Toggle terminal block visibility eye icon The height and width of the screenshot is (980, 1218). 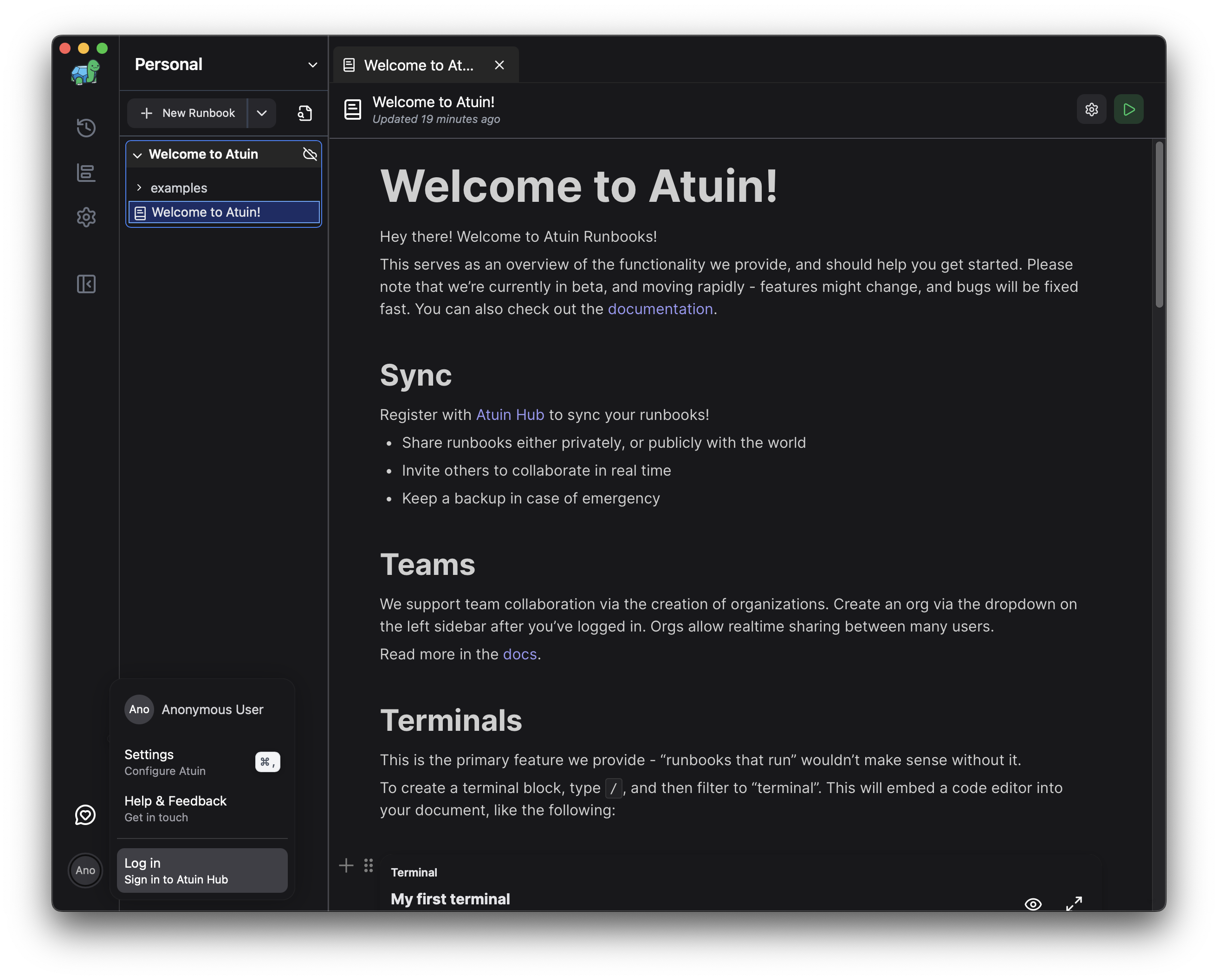(x=1033, y=904)
